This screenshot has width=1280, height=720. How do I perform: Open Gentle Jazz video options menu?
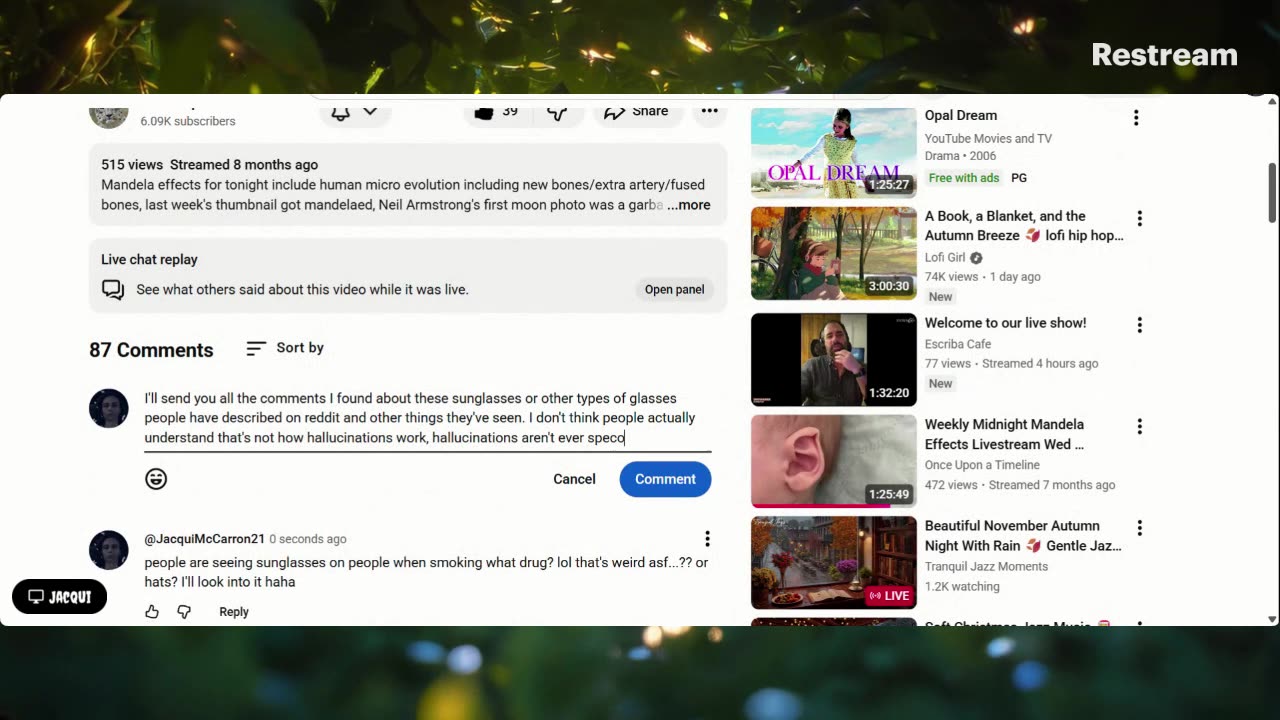pos(1139,528)
